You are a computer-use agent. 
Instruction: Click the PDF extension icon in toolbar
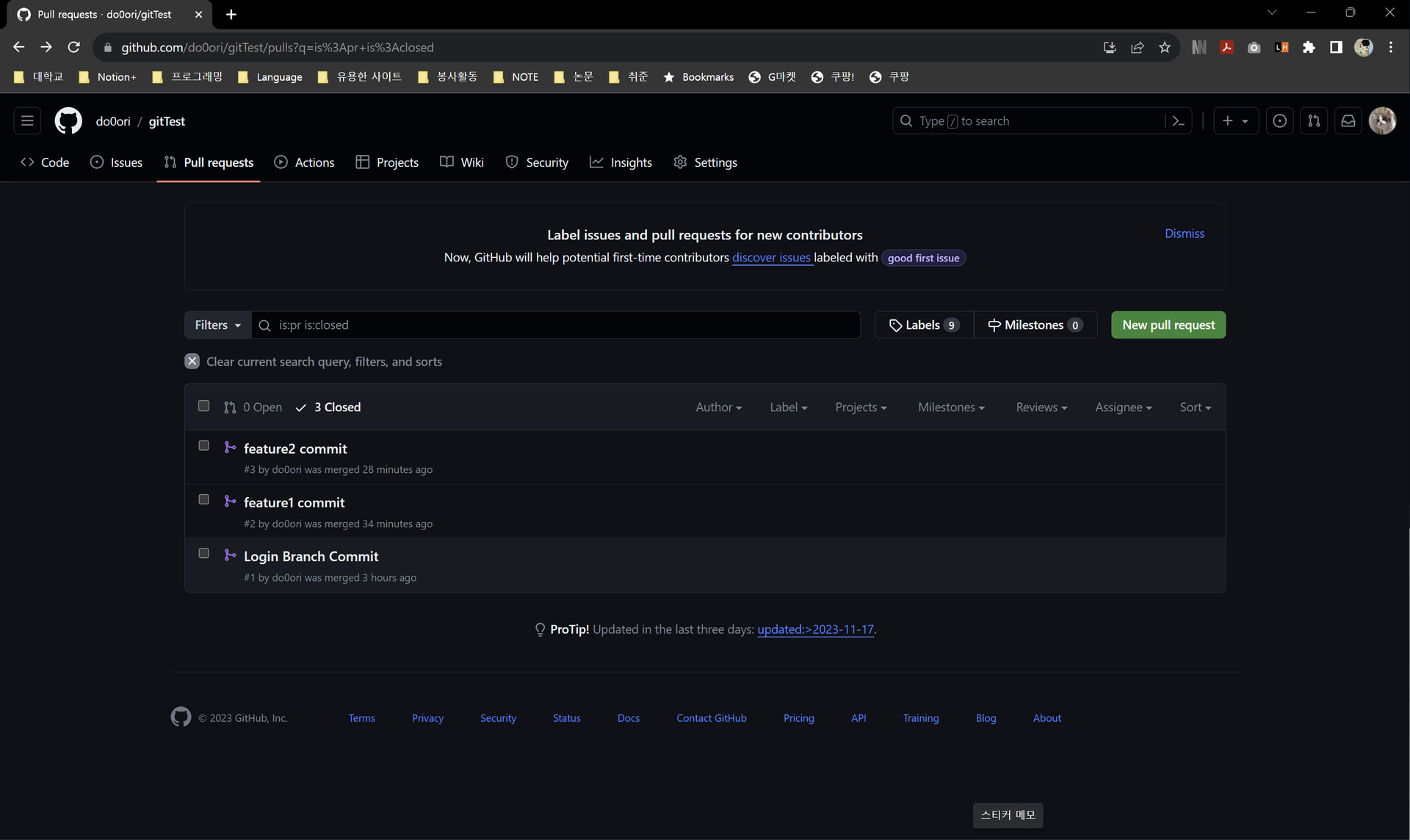click(x=1226, y=47)
